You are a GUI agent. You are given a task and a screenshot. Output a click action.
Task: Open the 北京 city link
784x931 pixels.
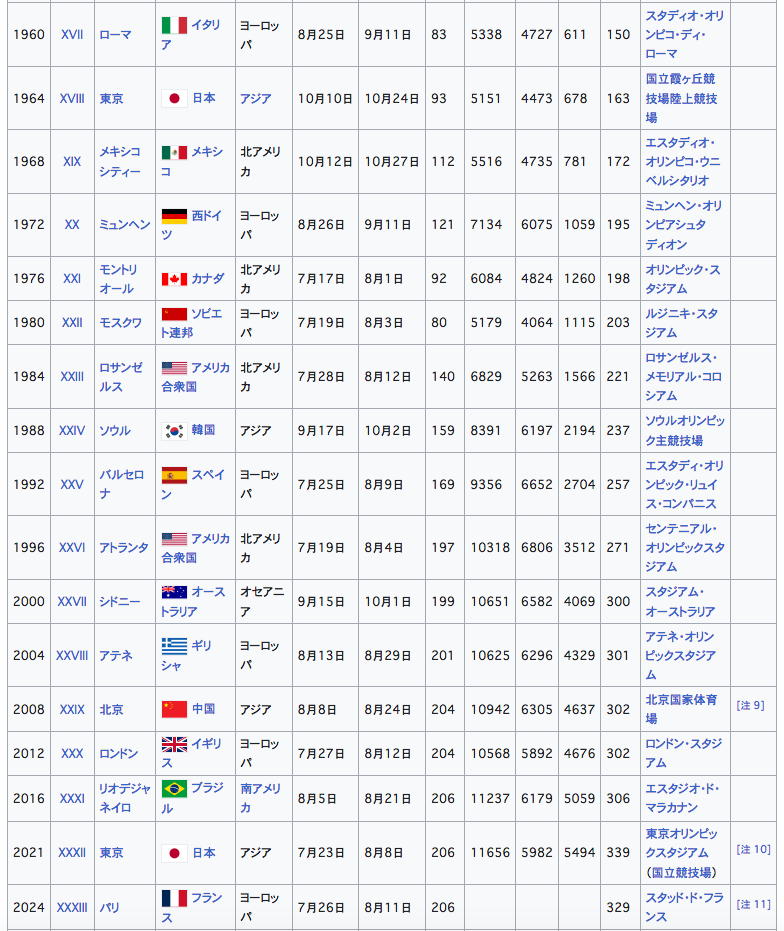click(111, 709)
